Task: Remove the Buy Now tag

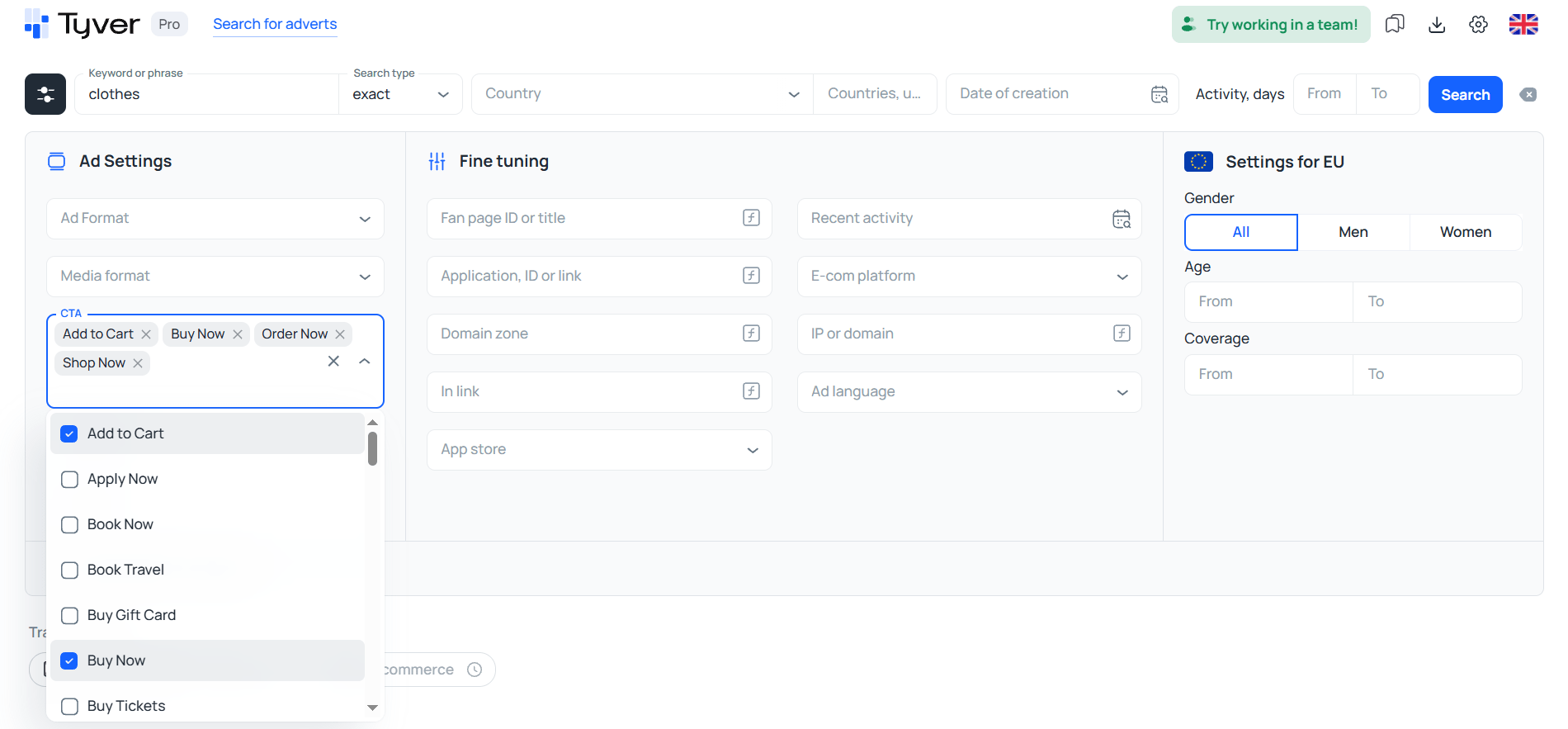Action: [238, 334]
